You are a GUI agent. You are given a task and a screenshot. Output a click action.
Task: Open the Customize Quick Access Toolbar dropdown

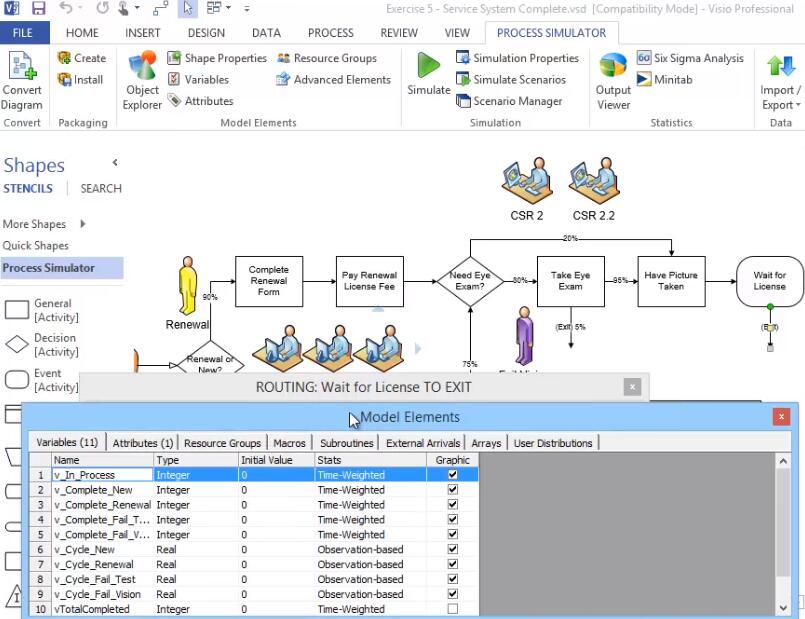tap(247, 8)
